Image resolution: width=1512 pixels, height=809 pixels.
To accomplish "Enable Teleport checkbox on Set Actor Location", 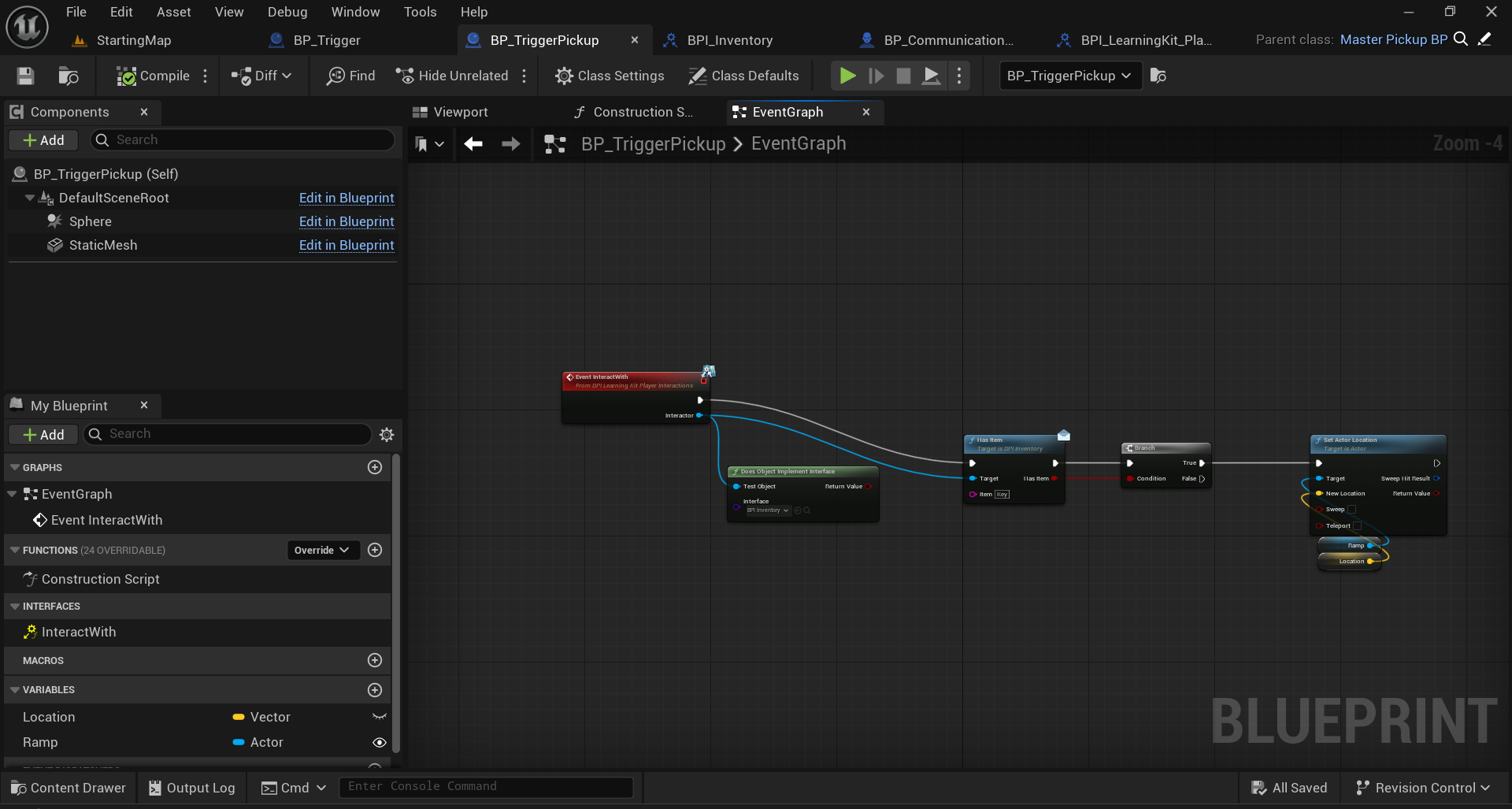I will (x=1356, y=525).
